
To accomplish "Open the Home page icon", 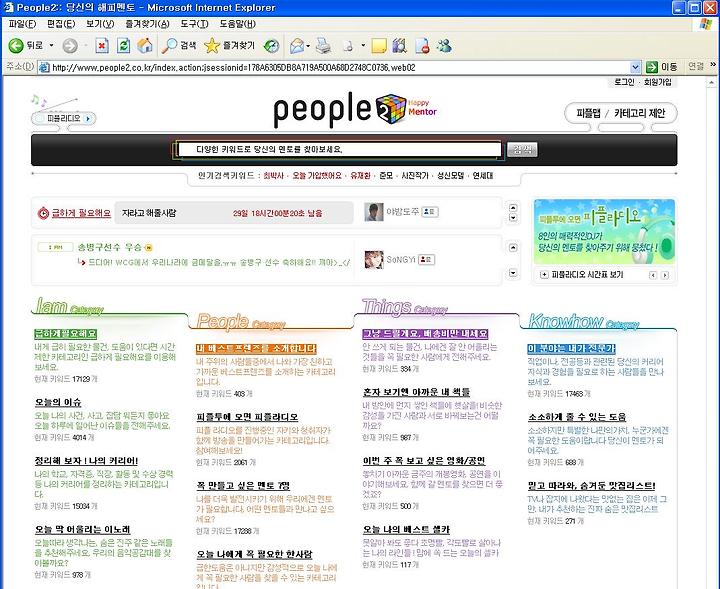I will (x=145, y=45).
